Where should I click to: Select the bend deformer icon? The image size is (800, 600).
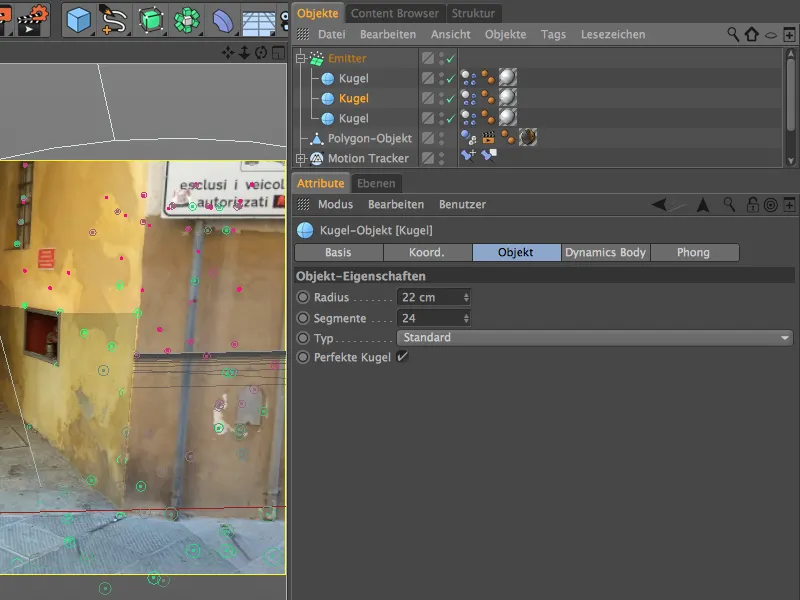224,19
